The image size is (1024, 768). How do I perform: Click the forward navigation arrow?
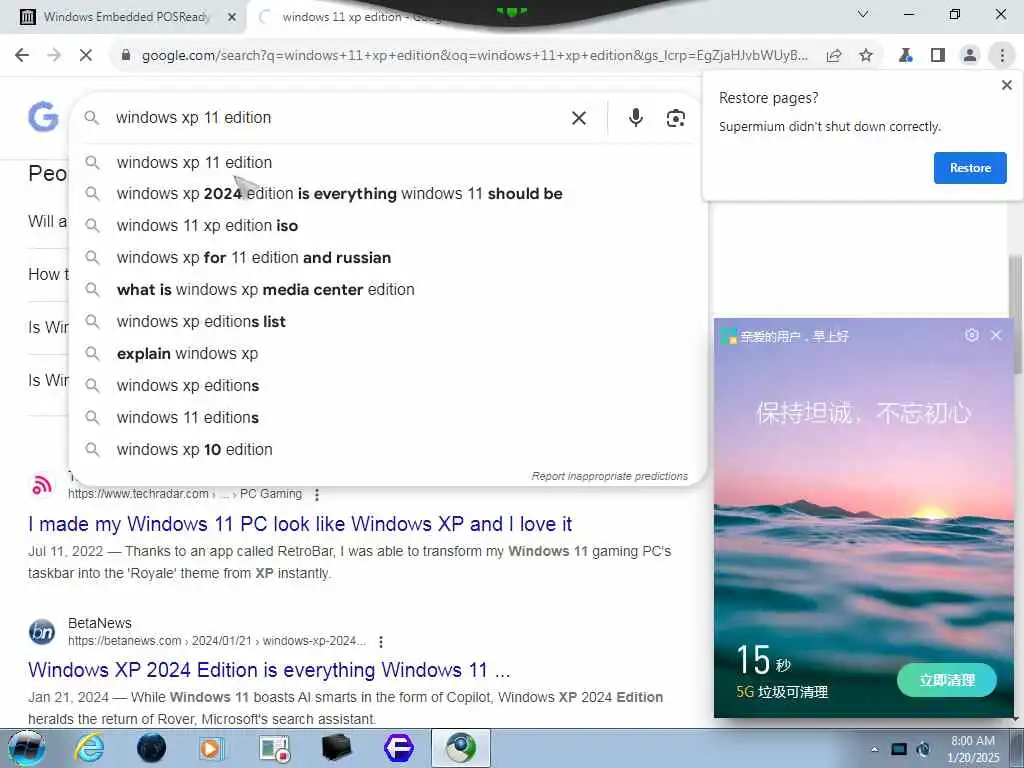click(54, 56)
